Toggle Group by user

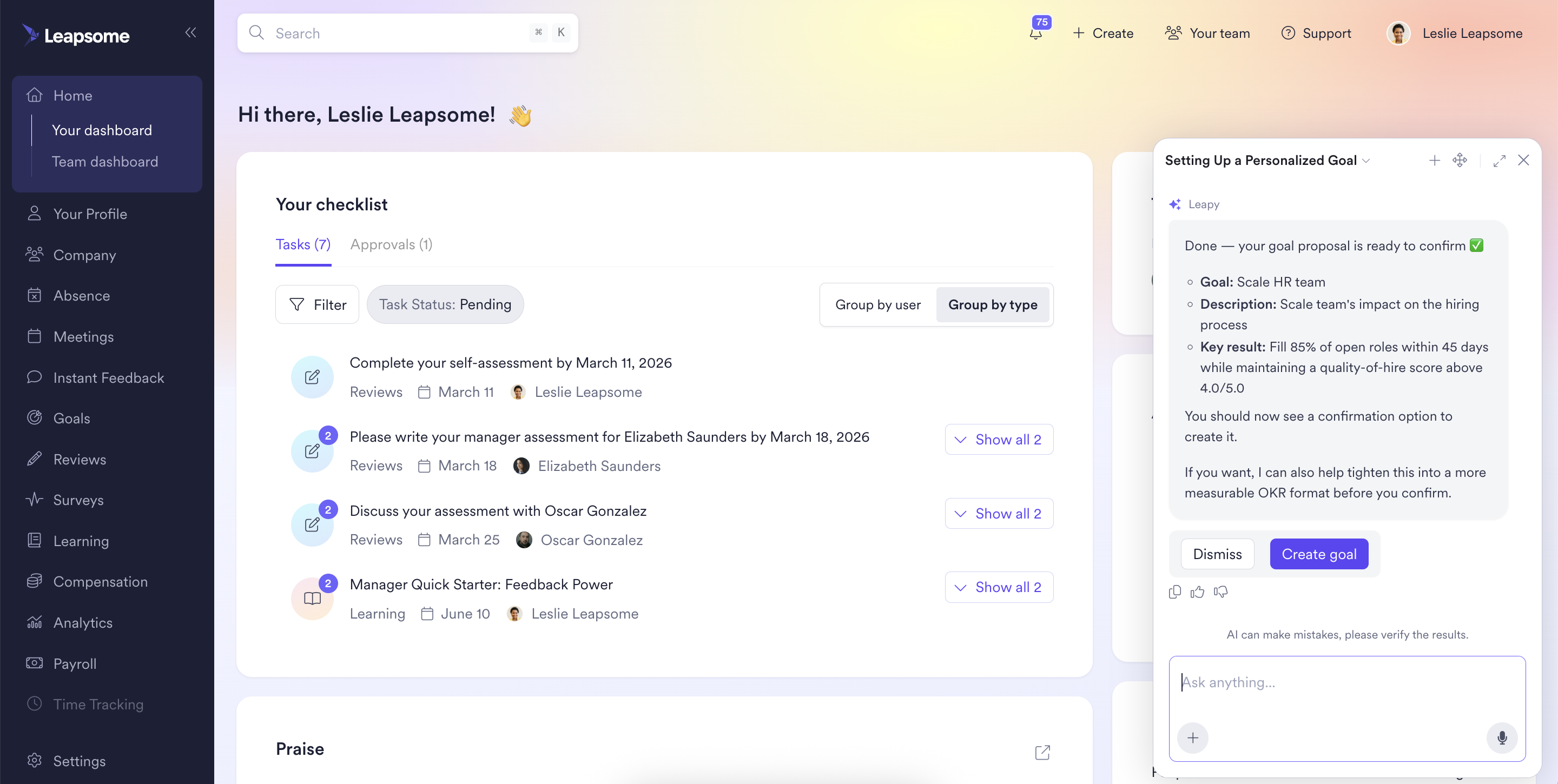pyautogui.click(x=877, y=304)
